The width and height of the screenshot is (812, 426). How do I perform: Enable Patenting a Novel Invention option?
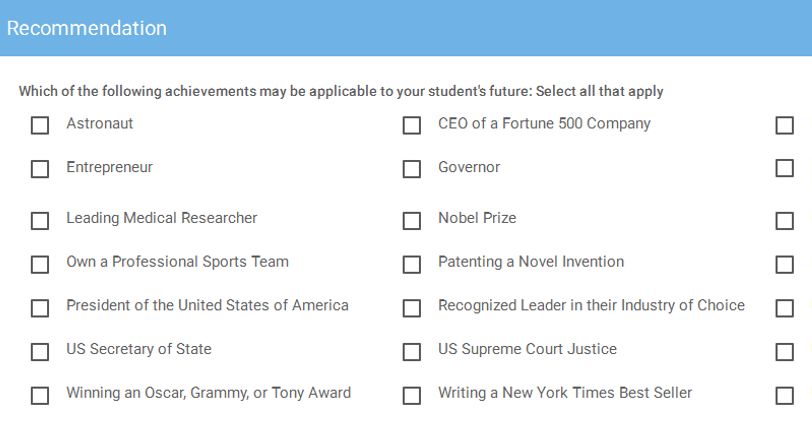point(411,265)
